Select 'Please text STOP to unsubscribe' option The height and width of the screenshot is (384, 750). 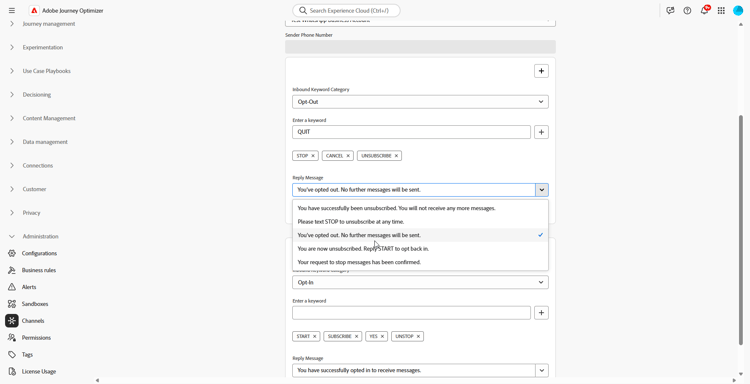(420, 221)
